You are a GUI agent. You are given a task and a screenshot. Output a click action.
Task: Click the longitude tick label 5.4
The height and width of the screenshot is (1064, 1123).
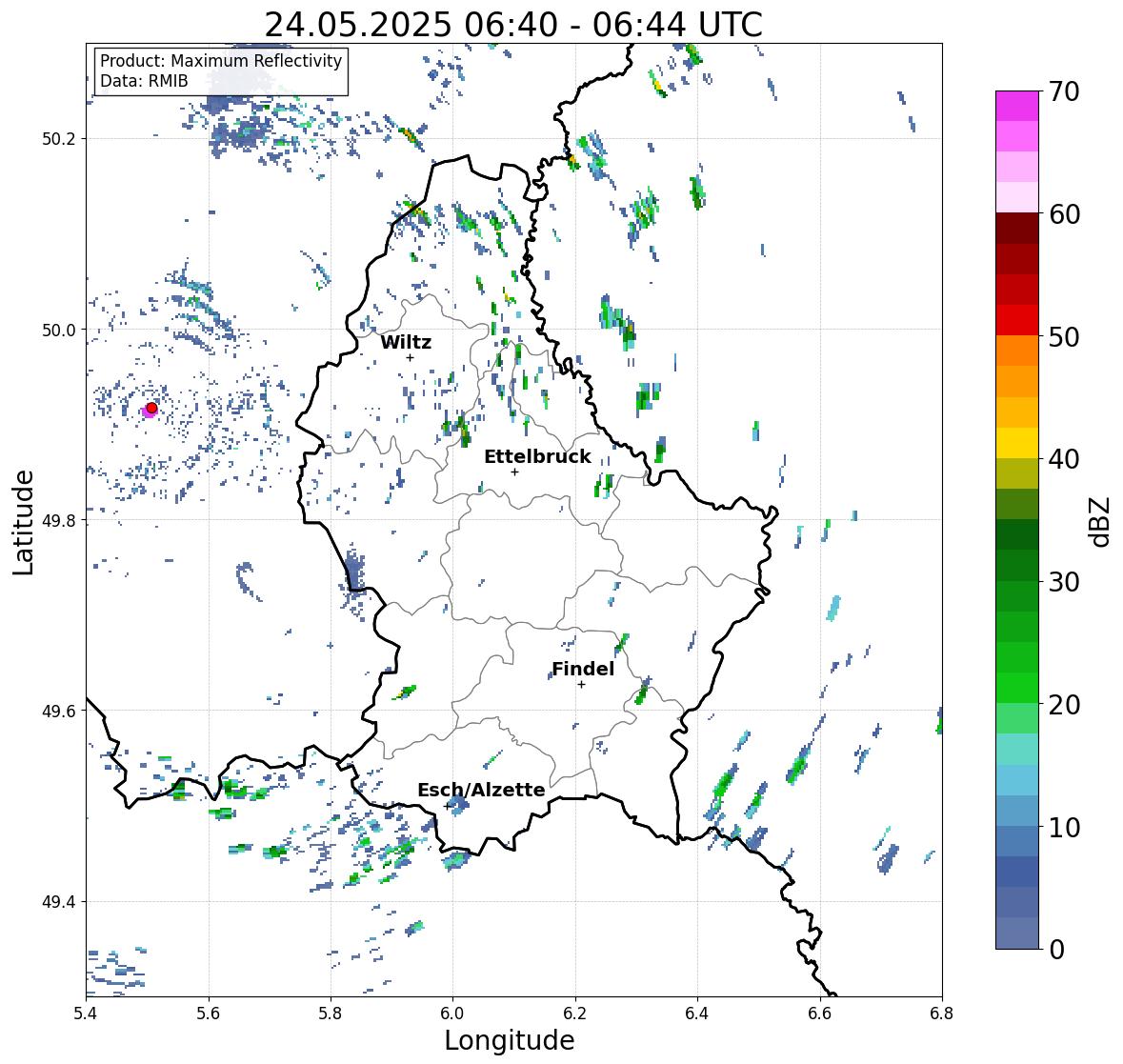click(86, 1014)
